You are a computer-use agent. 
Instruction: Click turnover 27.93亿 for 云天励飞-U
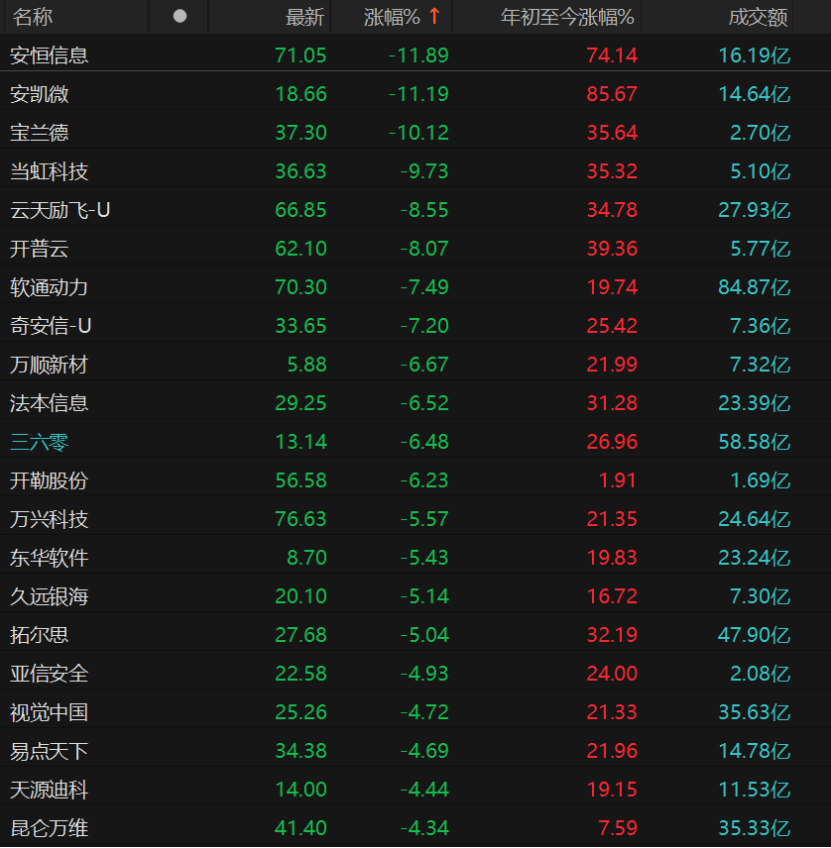754,210
